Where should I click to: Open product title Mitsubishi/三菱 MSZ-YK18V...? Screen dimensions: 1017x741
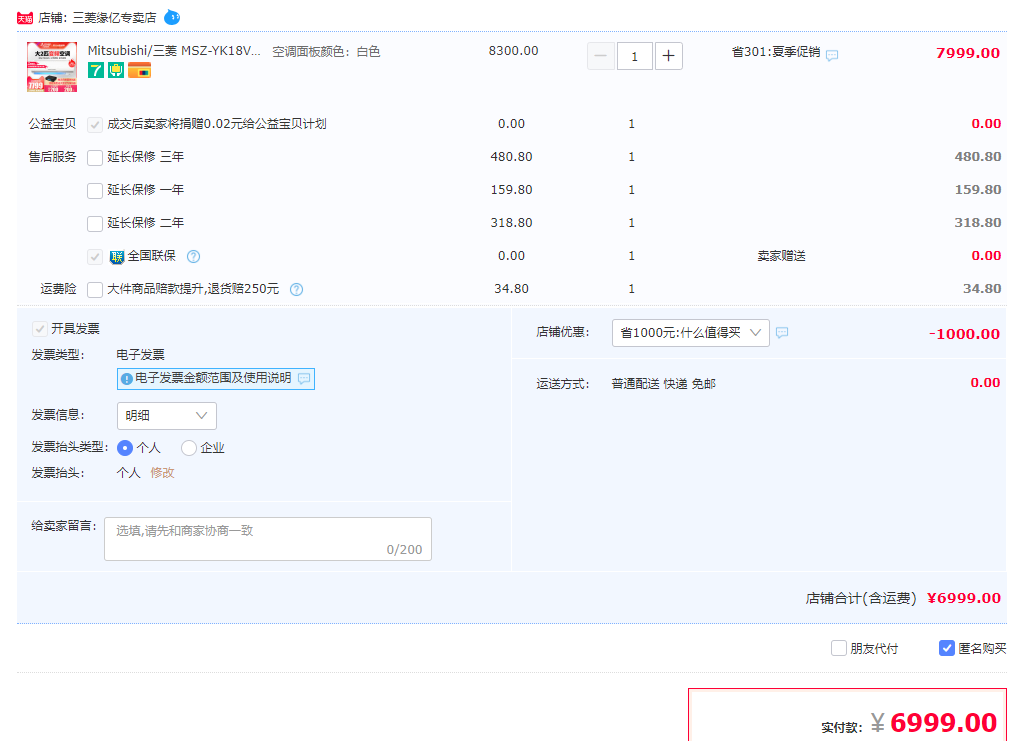pos(174,51)
